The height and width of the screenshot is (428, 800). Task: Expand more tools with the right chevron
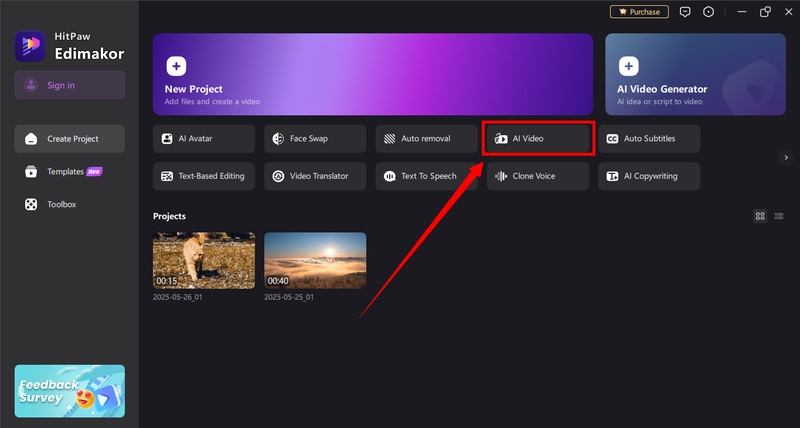[x=786, y=157]
